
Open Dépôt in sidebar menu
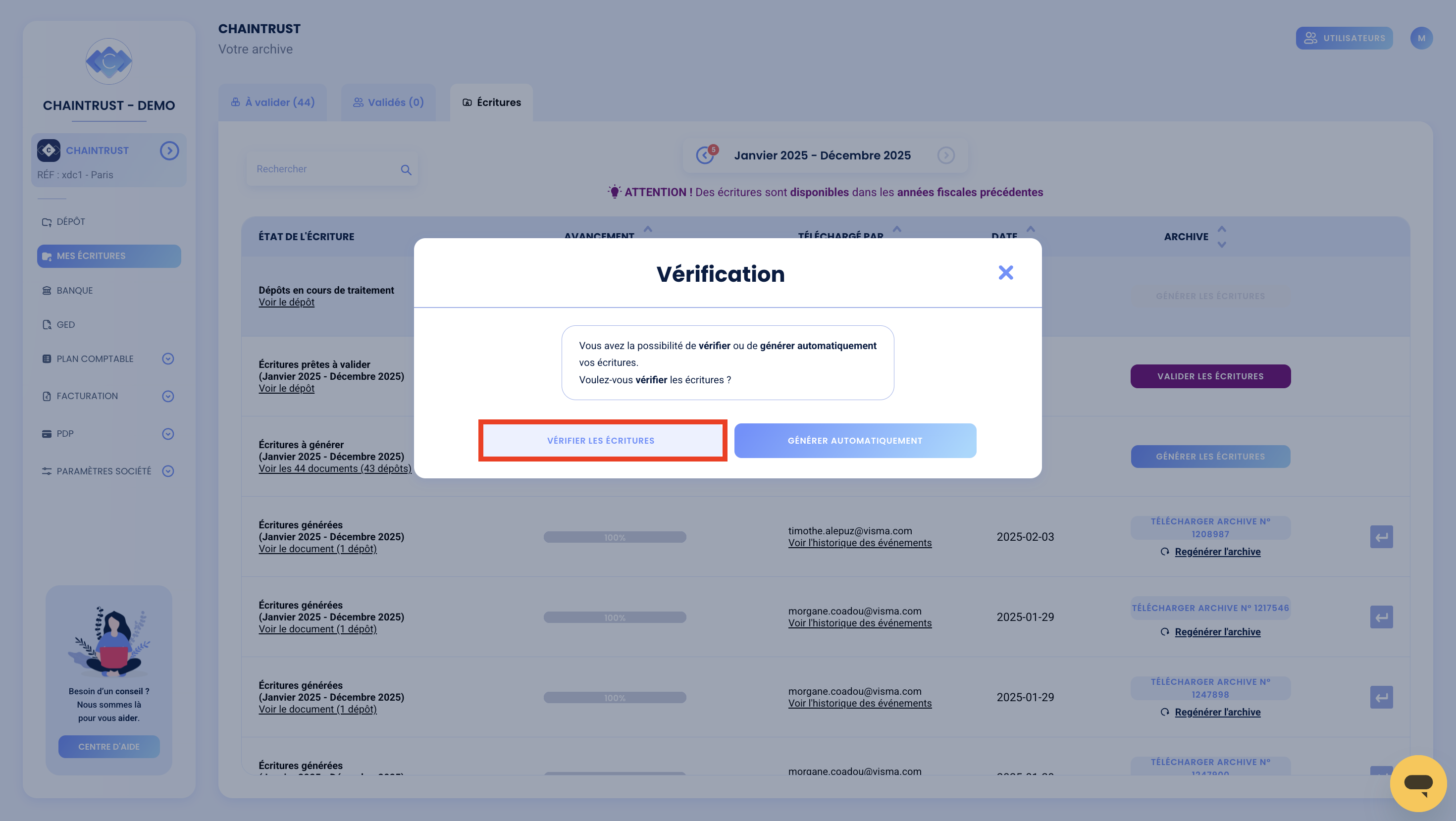point(109,222)
